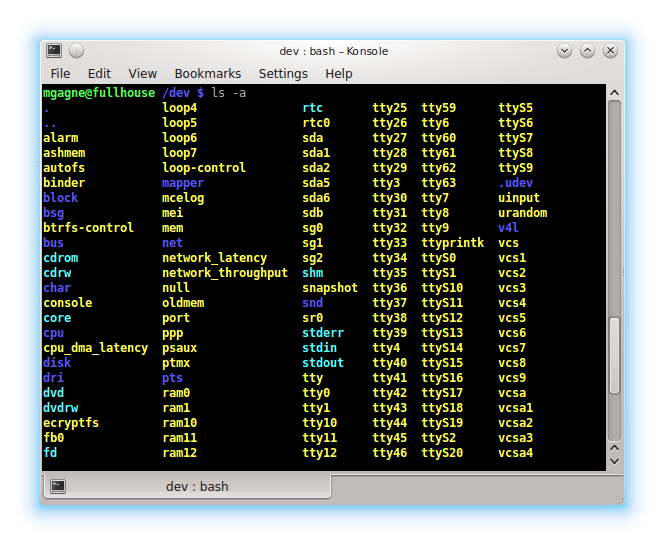Click the 'stderr' entry
The width and height of the screenshot is (665, 545).
point(323,333)
